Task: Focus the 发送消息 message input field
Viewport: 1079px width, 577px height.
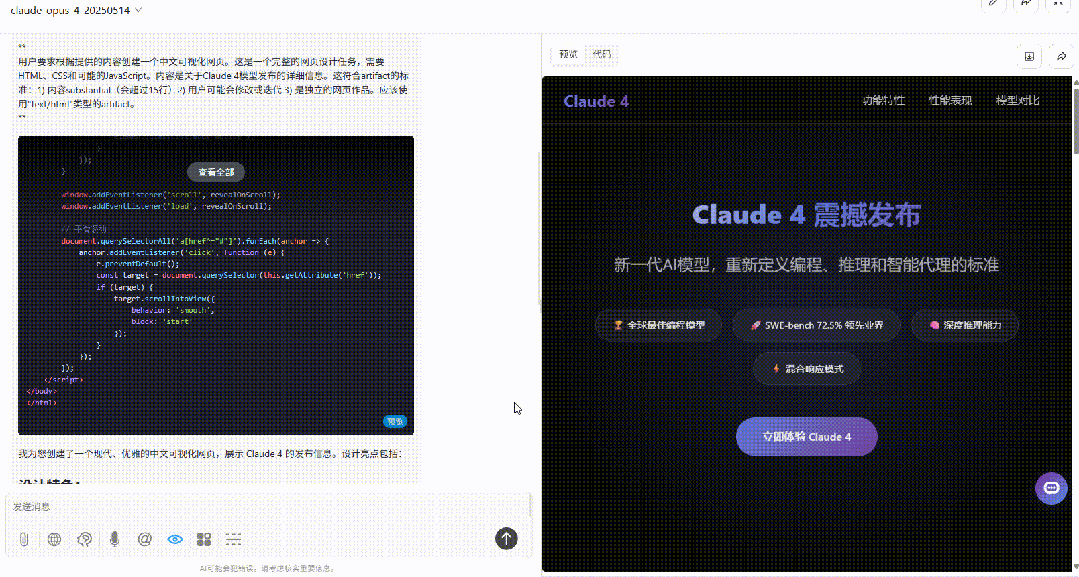Action: pyautogui.click(x=268, y=507)
